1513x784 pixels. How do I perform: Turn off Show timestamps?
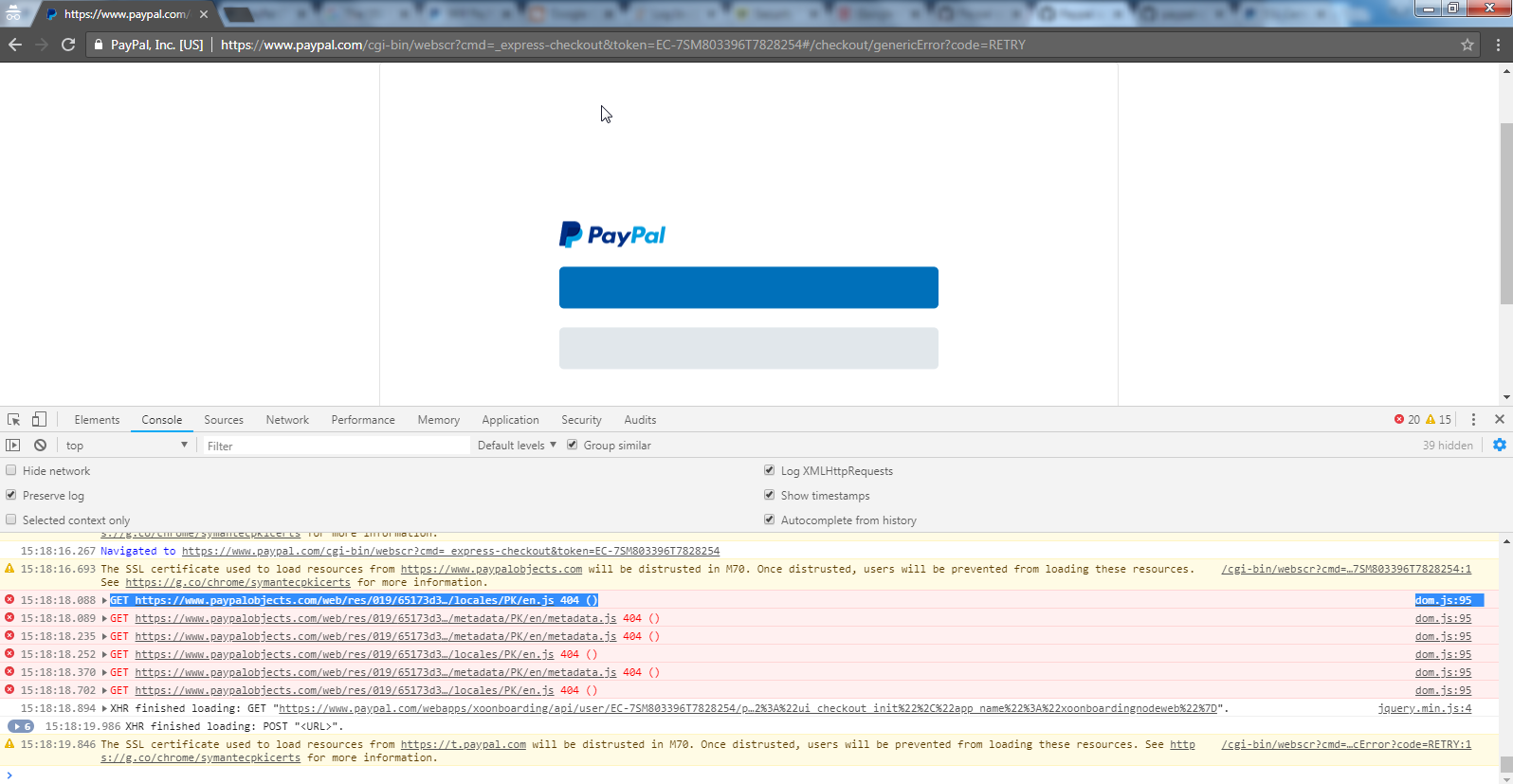[770, 495]
